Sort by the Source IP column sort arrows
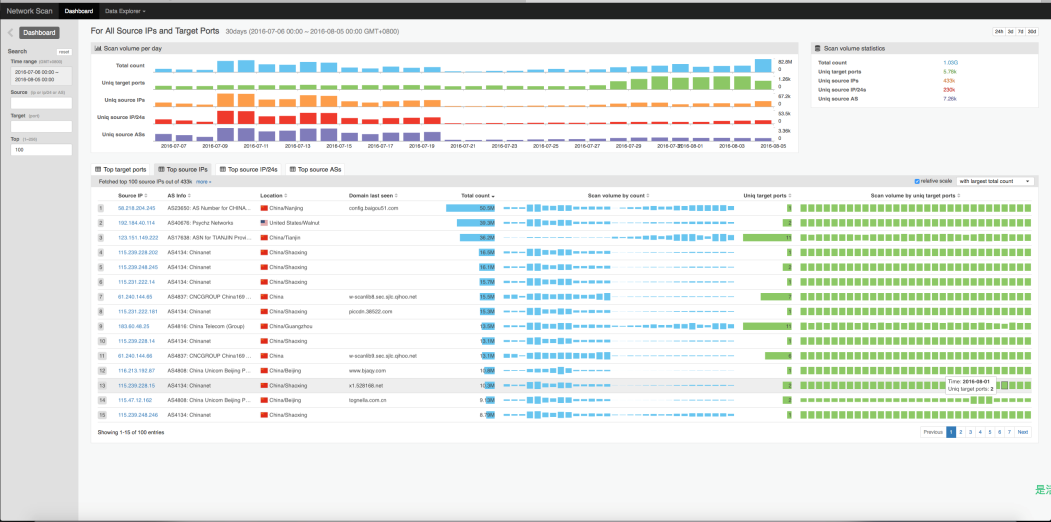 point(147,195)
